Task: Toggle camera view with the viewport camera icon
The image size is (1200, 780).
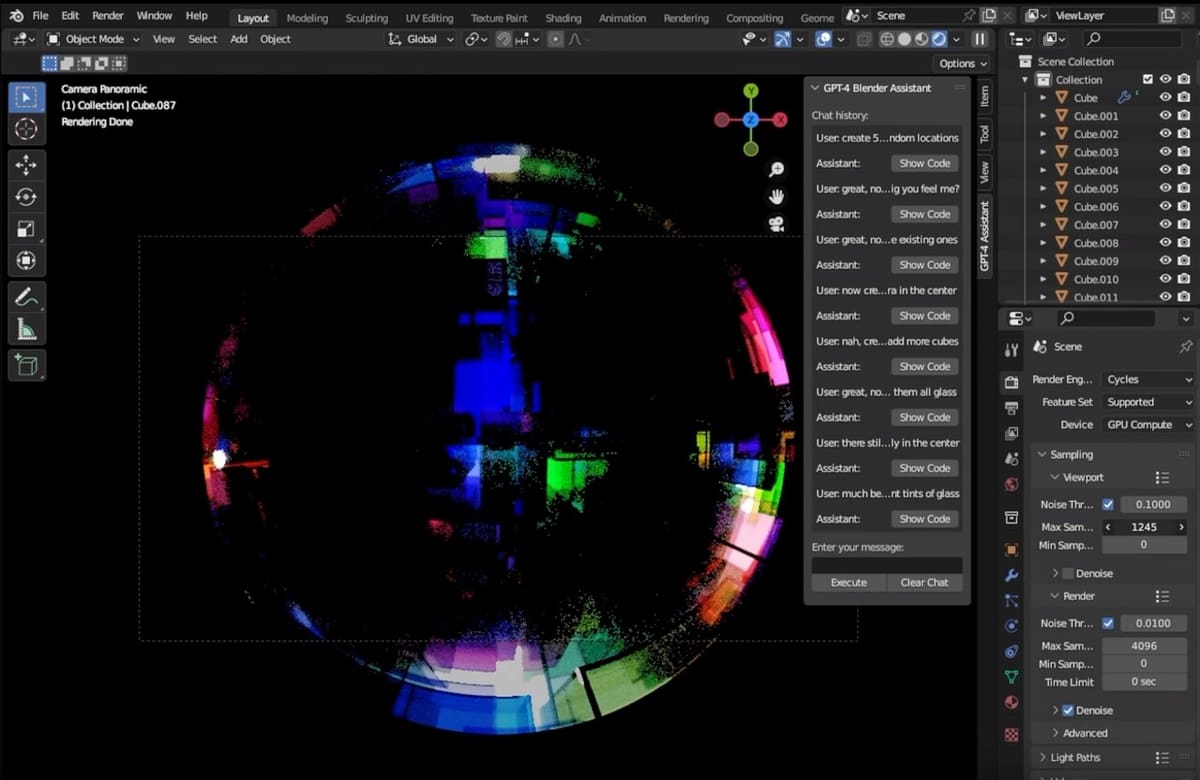Action: pyautogui.click(x=777, y=224)
